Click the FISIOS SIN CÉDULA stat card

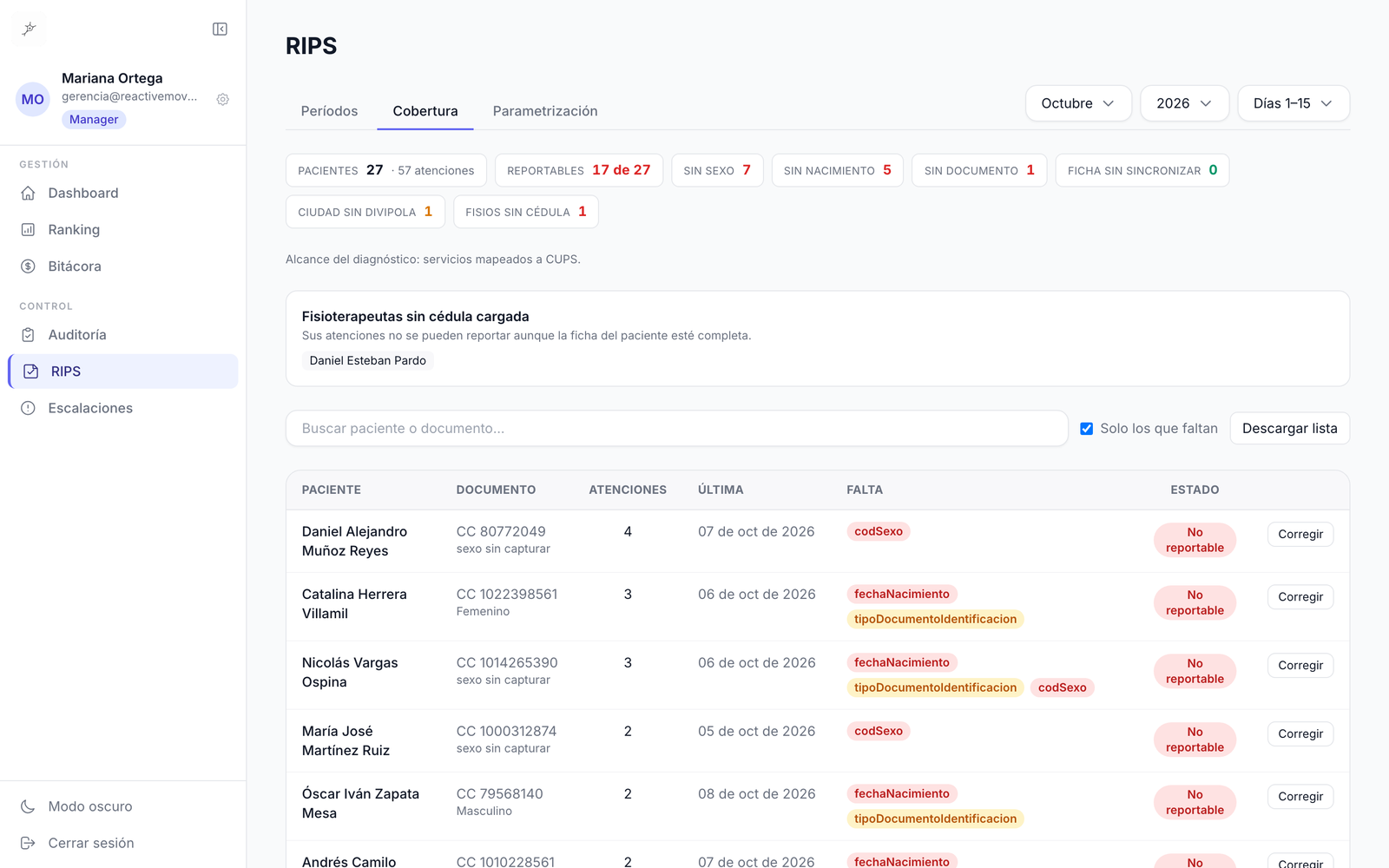pos(526,212)
